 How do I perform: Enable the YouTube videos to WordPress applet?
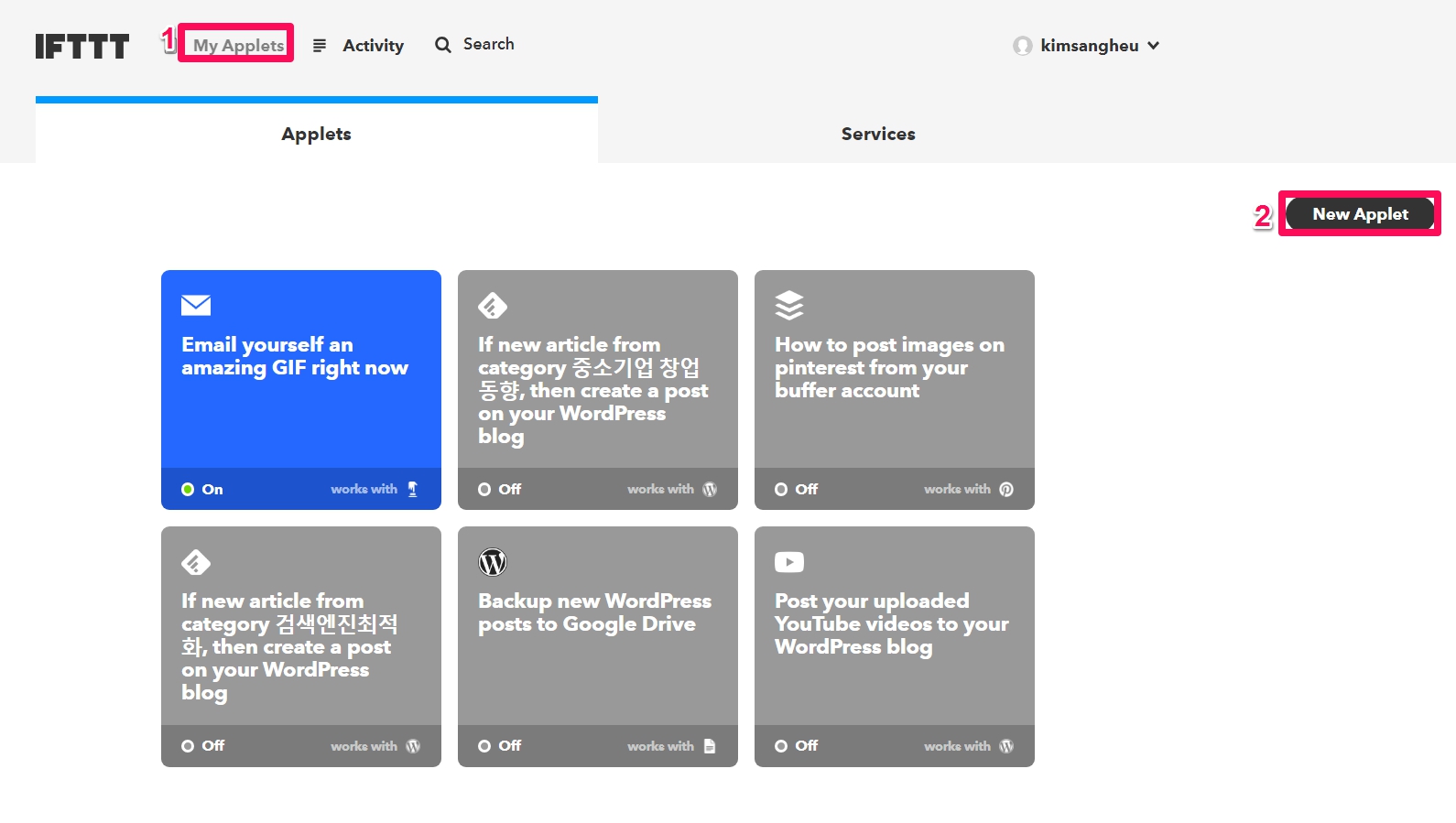tap(796, 746)
